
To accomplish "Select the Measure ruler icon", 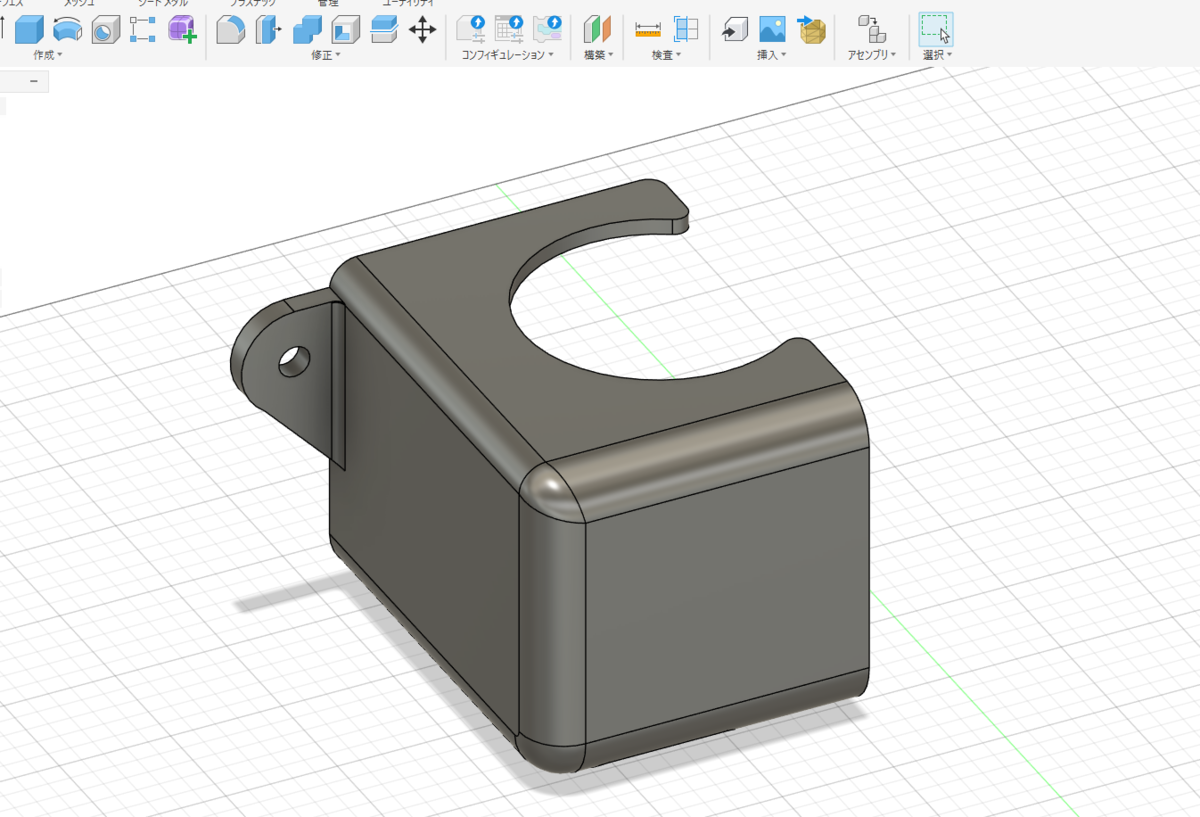I will pos(648,30).
